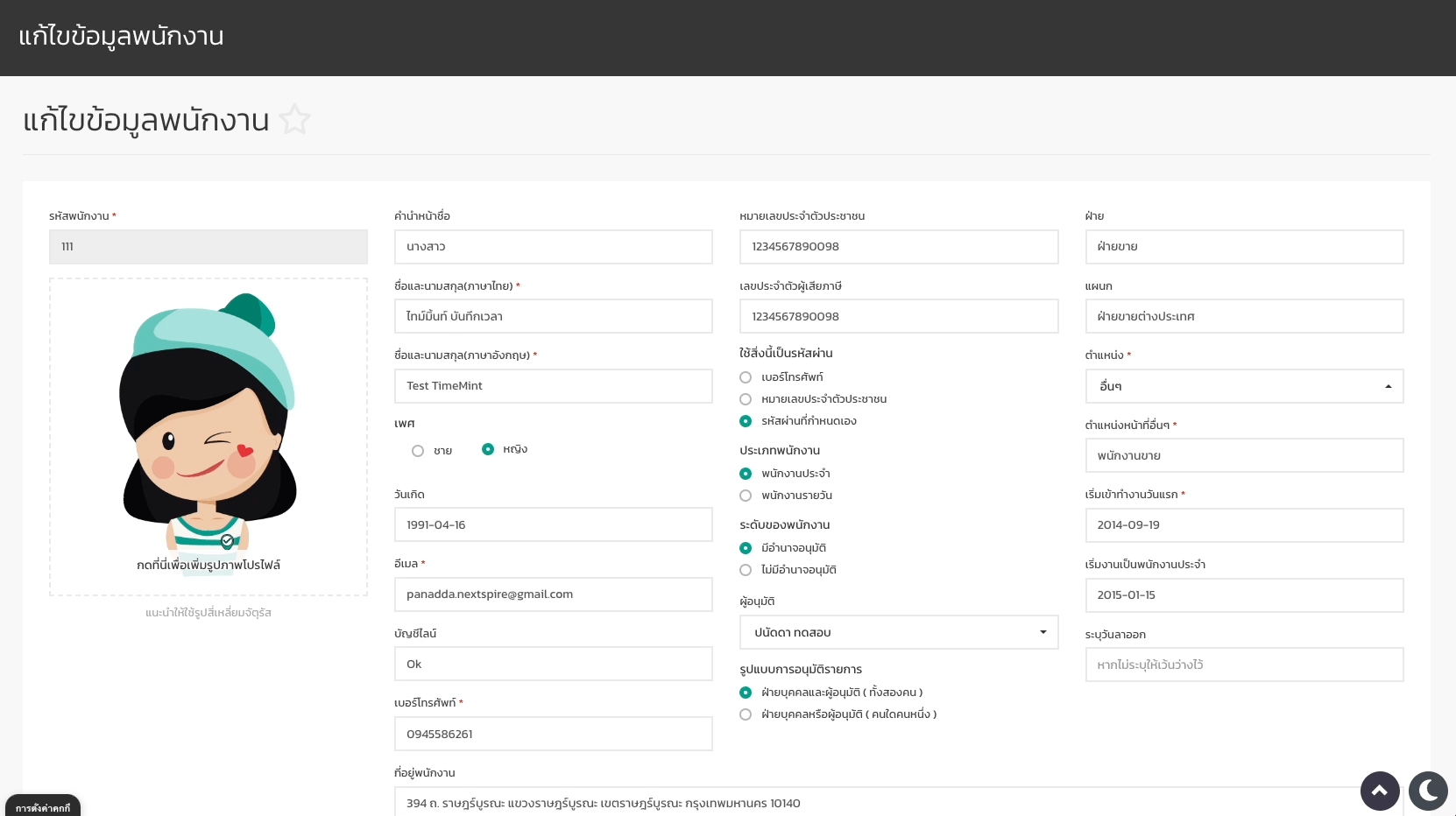
Task: Select ไม่มีอำนาจอนุมัติ radio option
Action: click(x=746, y=570)
